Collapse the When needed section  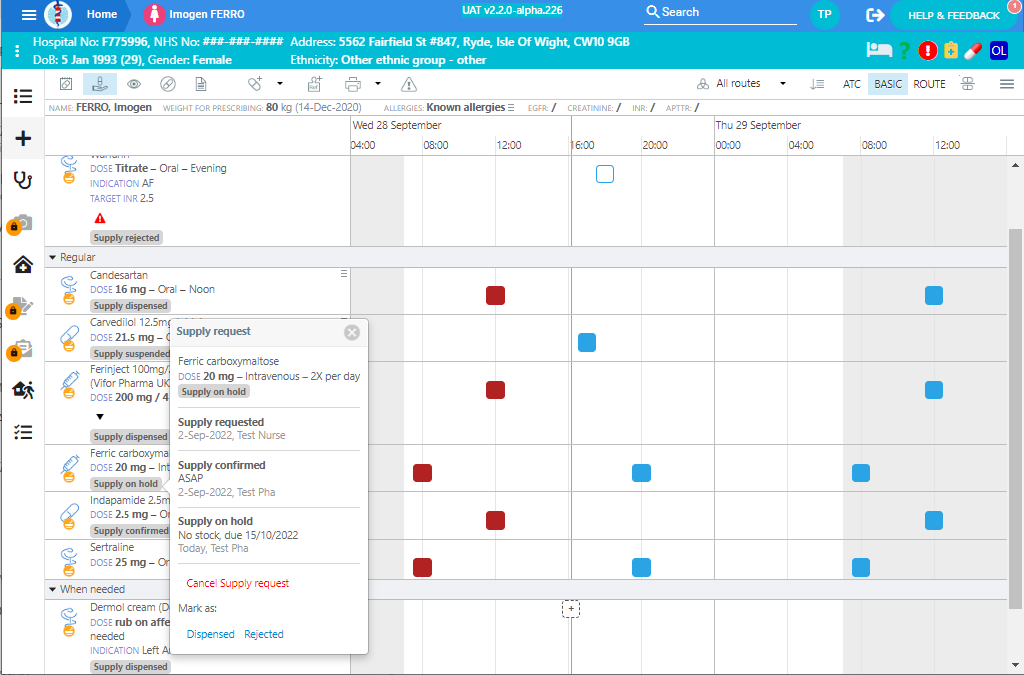click(x=52, y=589)
